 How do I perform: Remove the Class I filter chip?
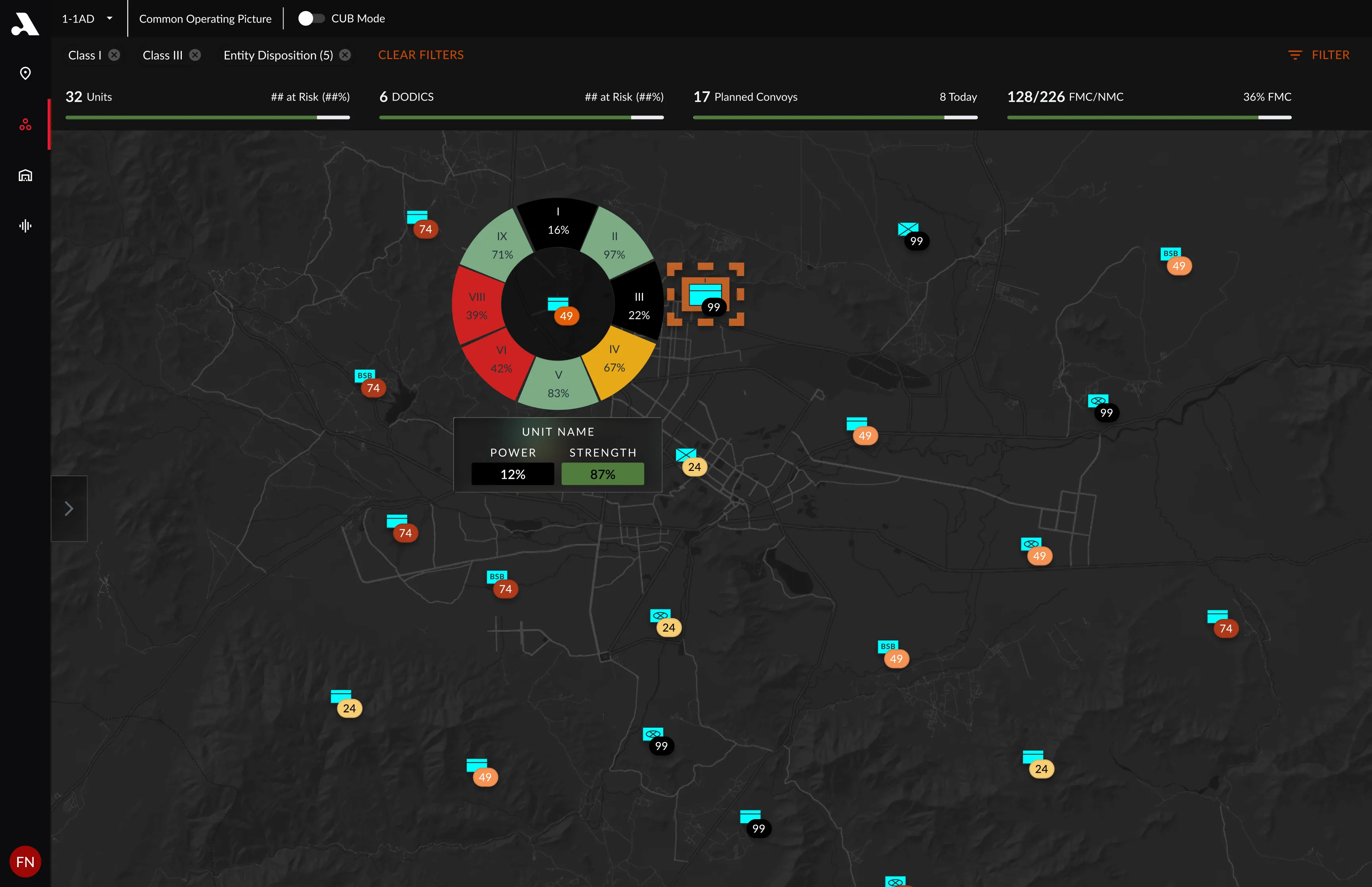point(115,55)
